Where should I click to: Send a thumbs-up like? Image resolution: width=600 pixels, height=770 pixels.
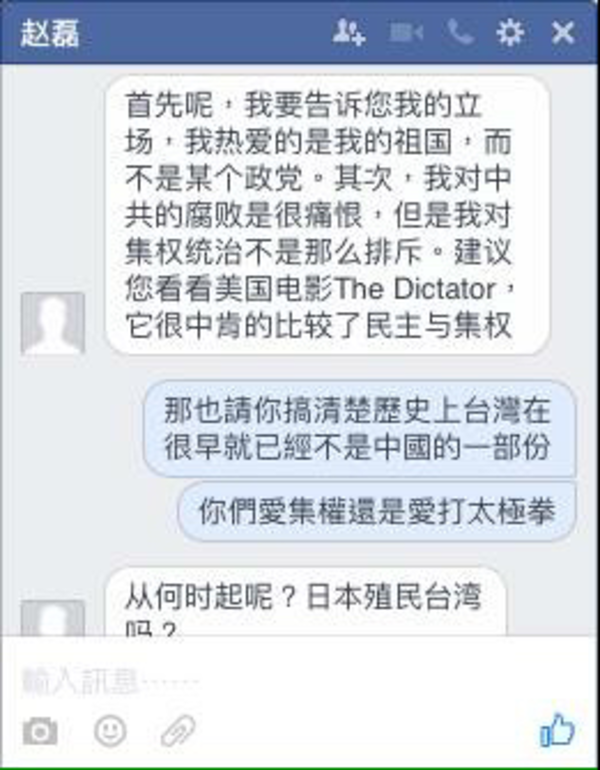pos(557,730)
